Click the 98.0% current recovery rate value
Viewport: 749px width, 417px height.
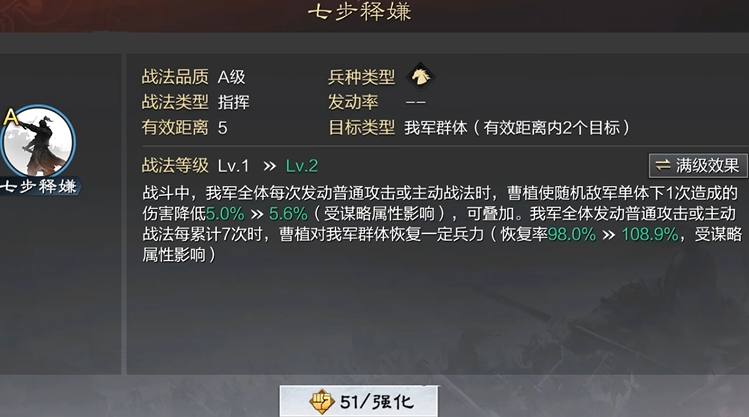572,234
